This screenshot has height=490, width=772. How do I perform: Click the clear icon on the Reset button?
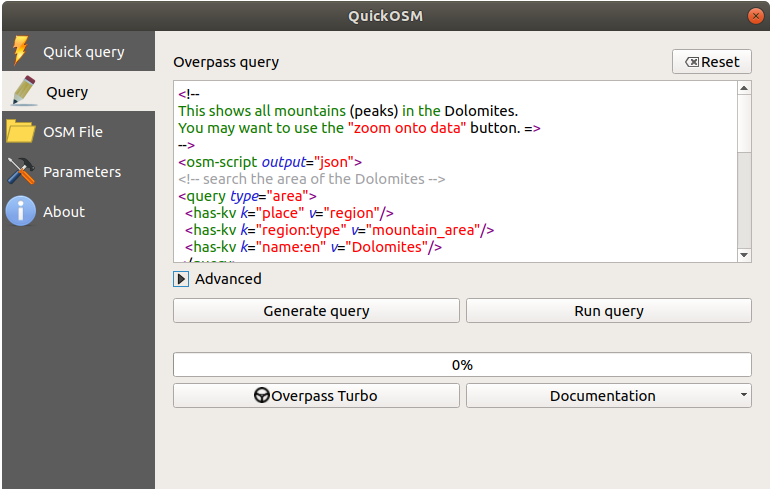click(692, 62)
